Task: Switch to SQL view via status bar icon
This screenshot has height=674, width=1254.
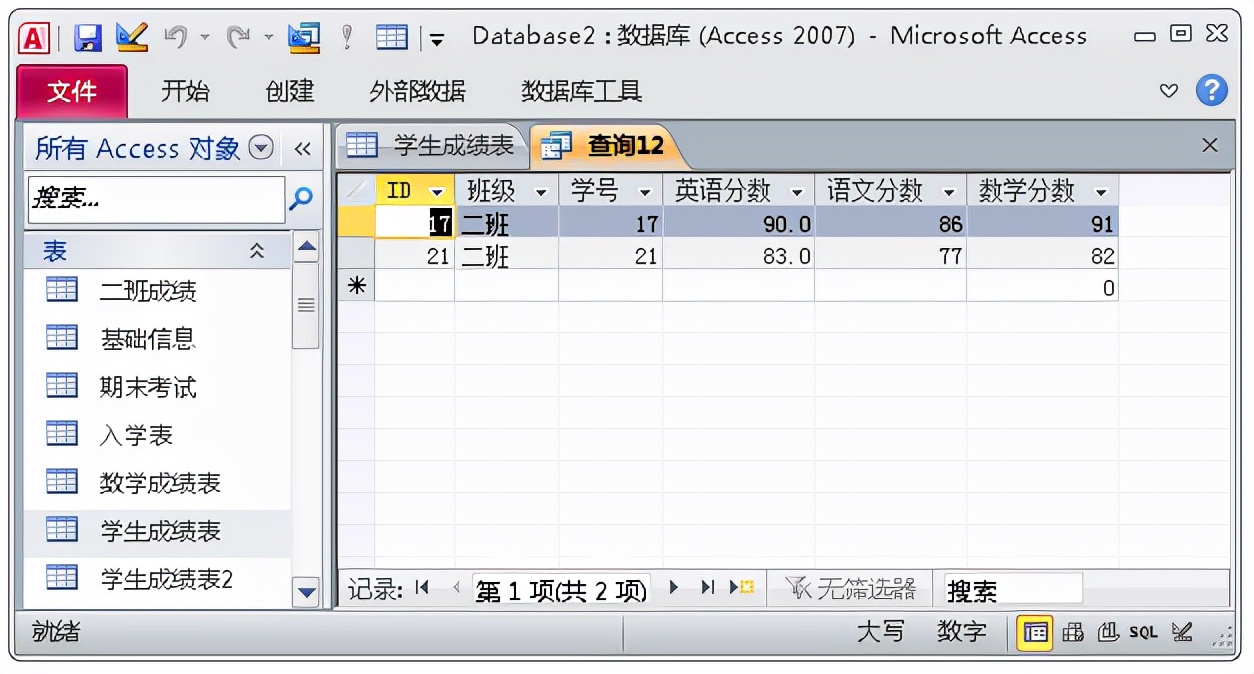Action: pos(1143,632)
